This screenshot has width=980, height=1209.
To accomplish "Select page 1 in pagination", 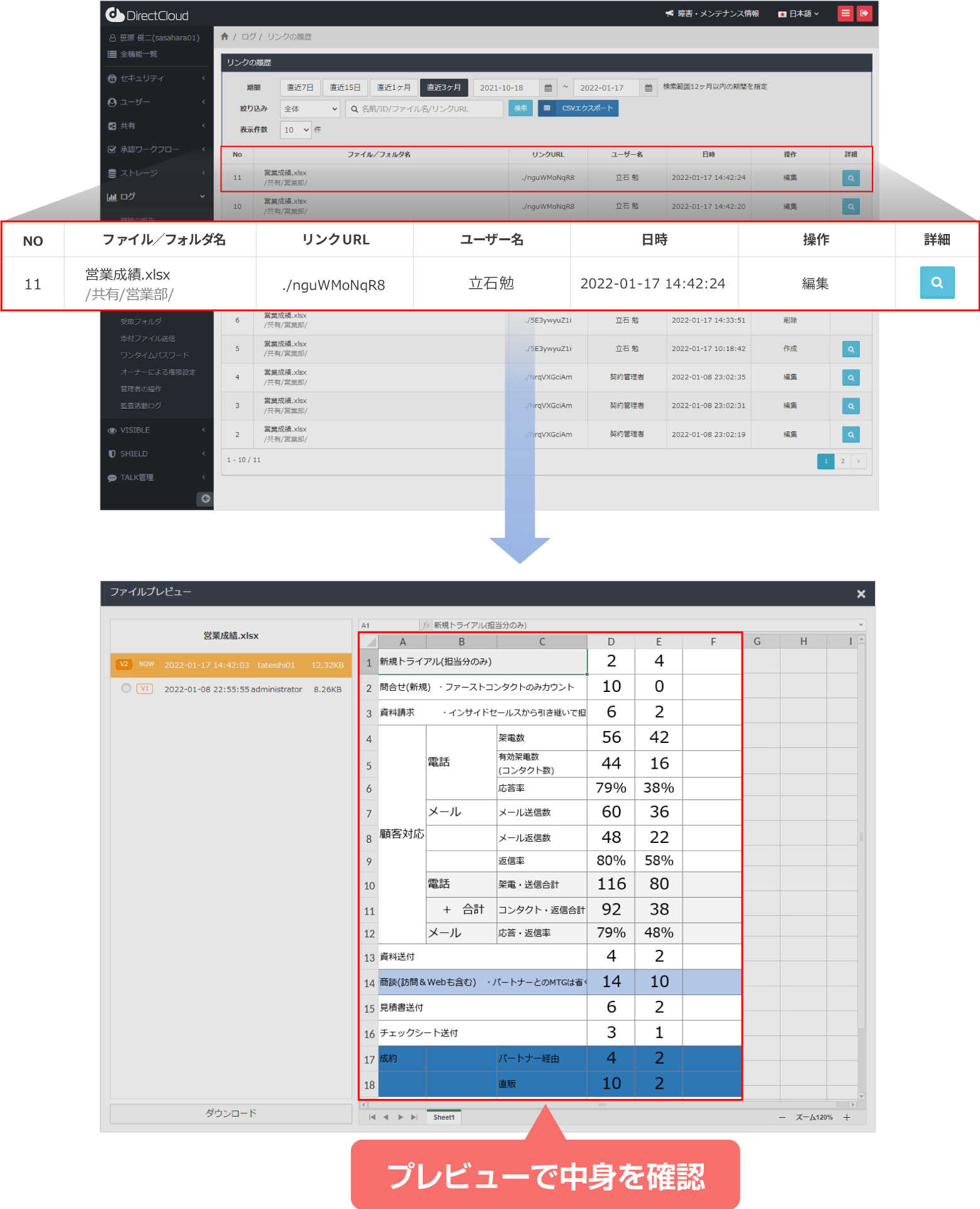I will (826, 461).
